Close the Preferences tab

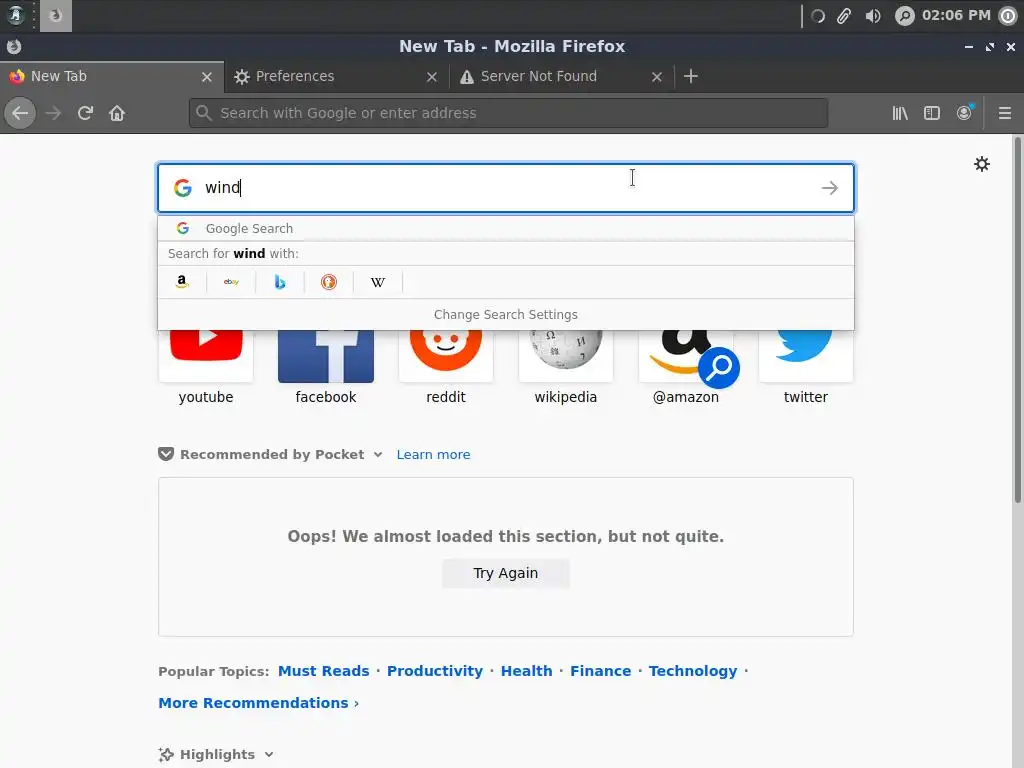coord(432,77)
